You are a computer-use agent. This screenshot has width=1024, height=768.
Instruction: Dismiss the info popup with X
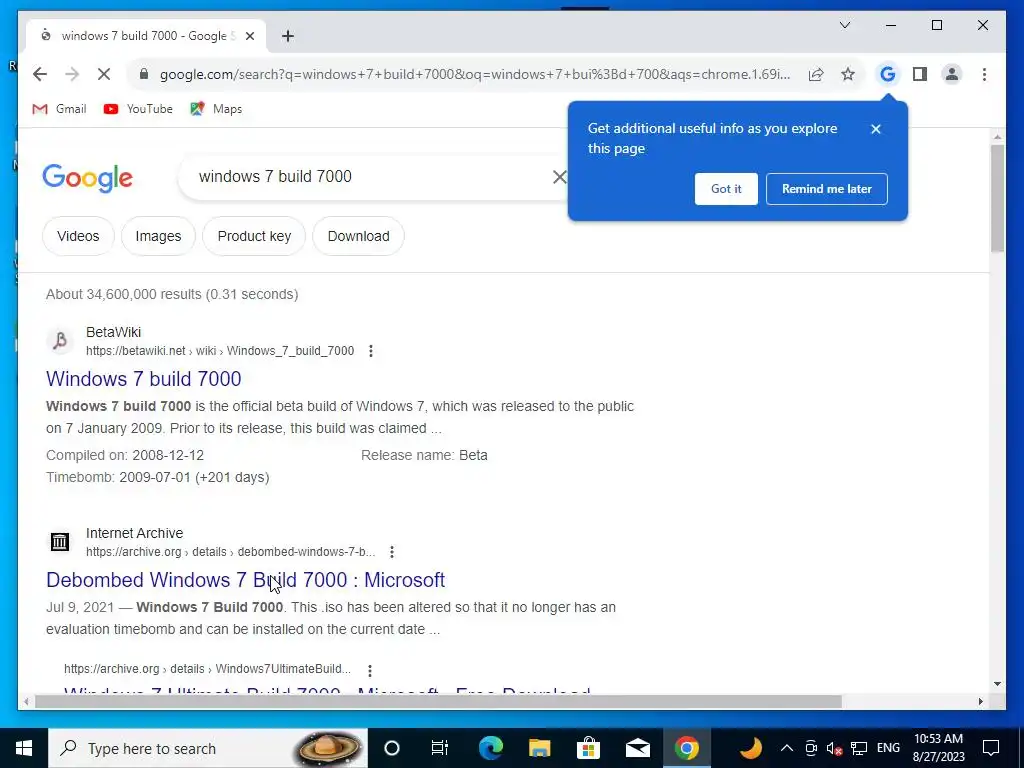point(876,129)
